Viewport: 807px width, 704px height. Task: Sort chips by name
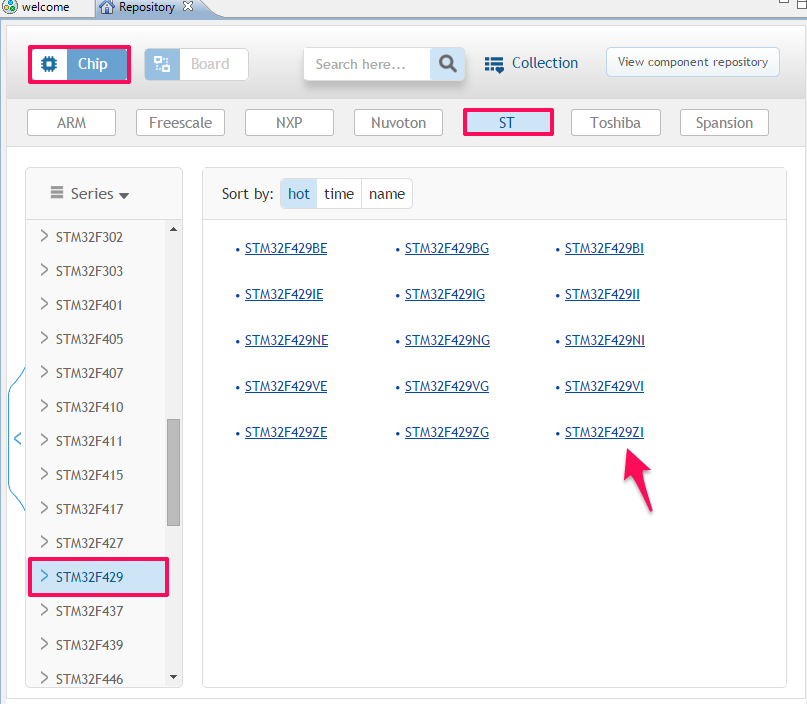click(387, 194)
